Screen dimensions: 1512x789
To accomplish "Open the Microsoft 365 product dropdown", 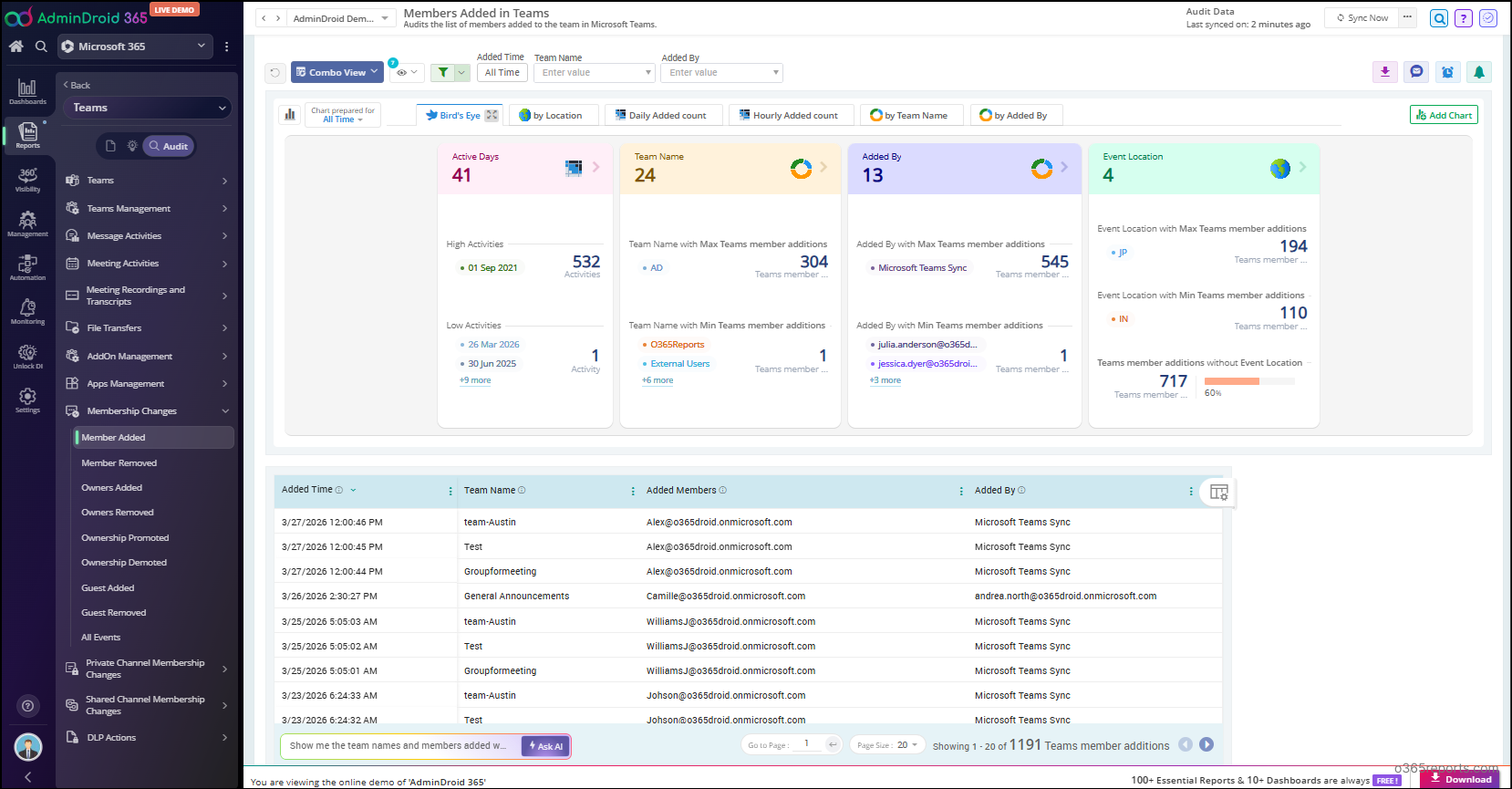I will coord(134,47).
